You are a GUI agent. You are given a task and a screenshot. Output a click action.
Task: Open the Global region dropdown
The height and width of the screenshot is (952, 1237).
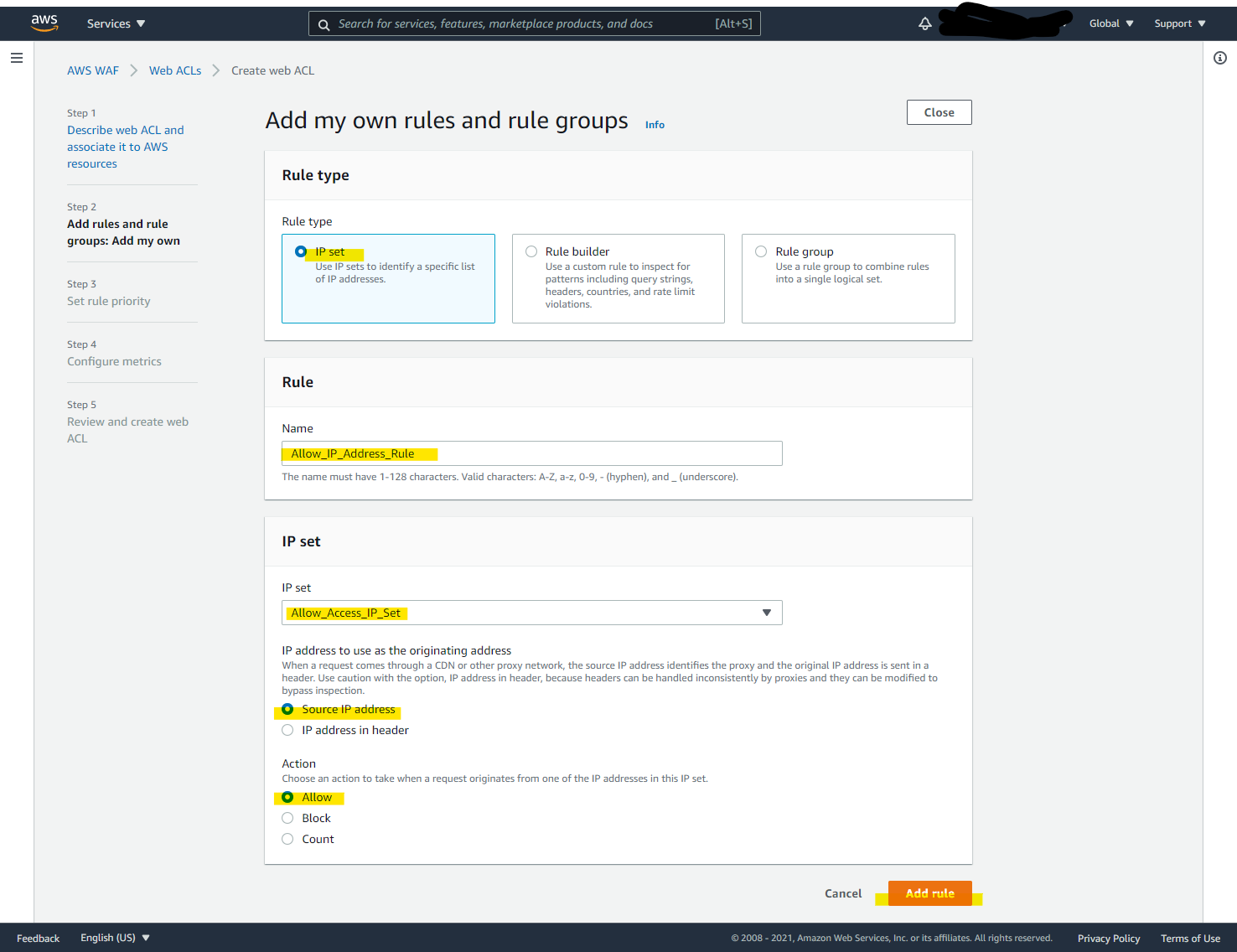tap(1111, 23)
